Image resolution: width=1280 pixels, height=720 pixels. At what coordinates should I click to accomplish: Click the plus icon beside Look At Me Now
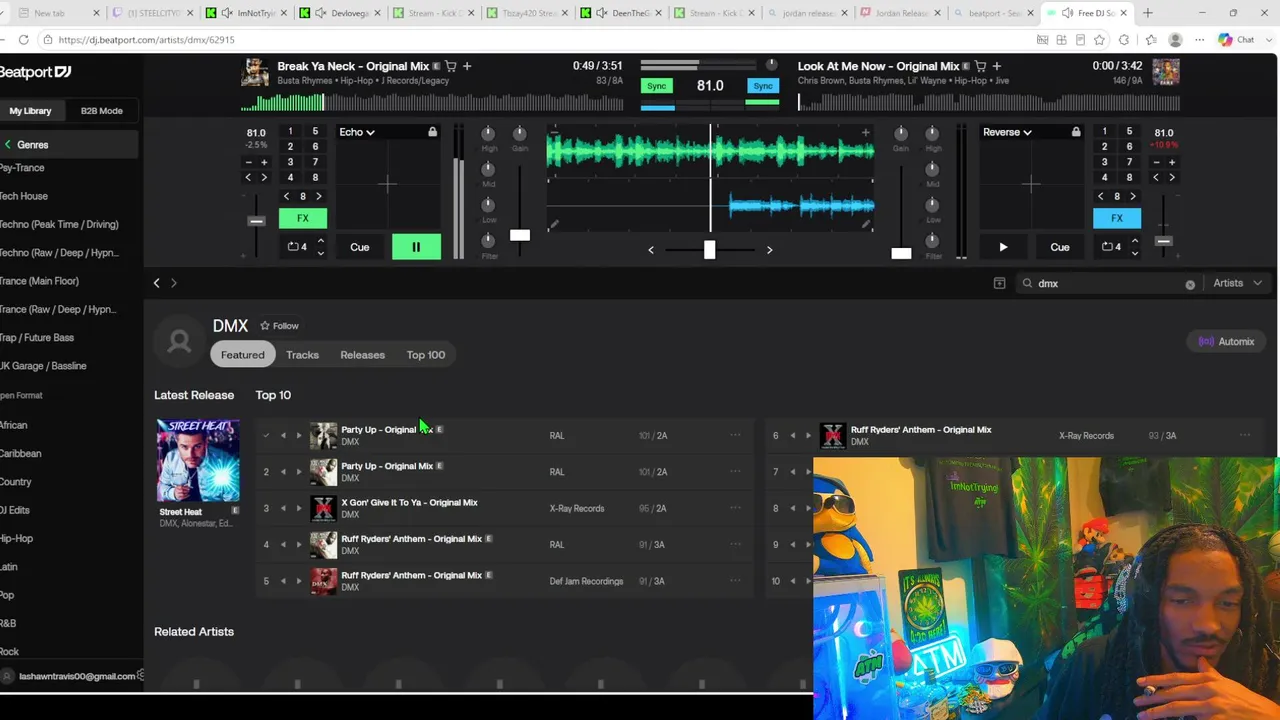[997, 66]
